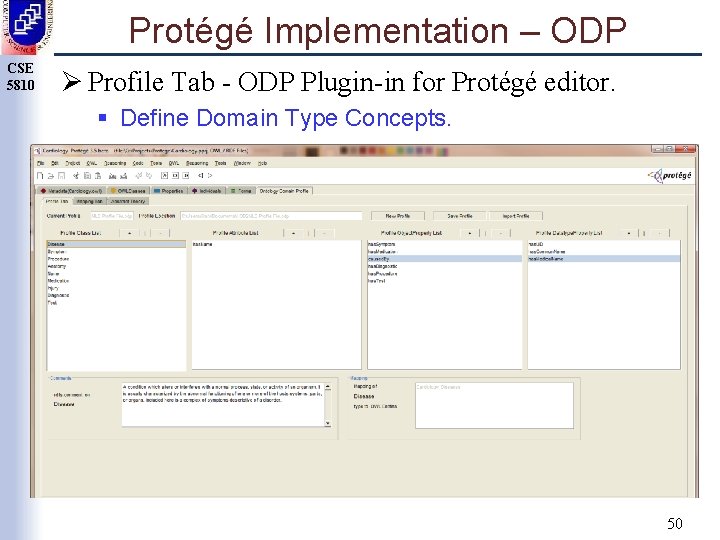720x540 pixels.
Task: Click add button beside Profile DatatypeProperty List
Action: [629, 233]
